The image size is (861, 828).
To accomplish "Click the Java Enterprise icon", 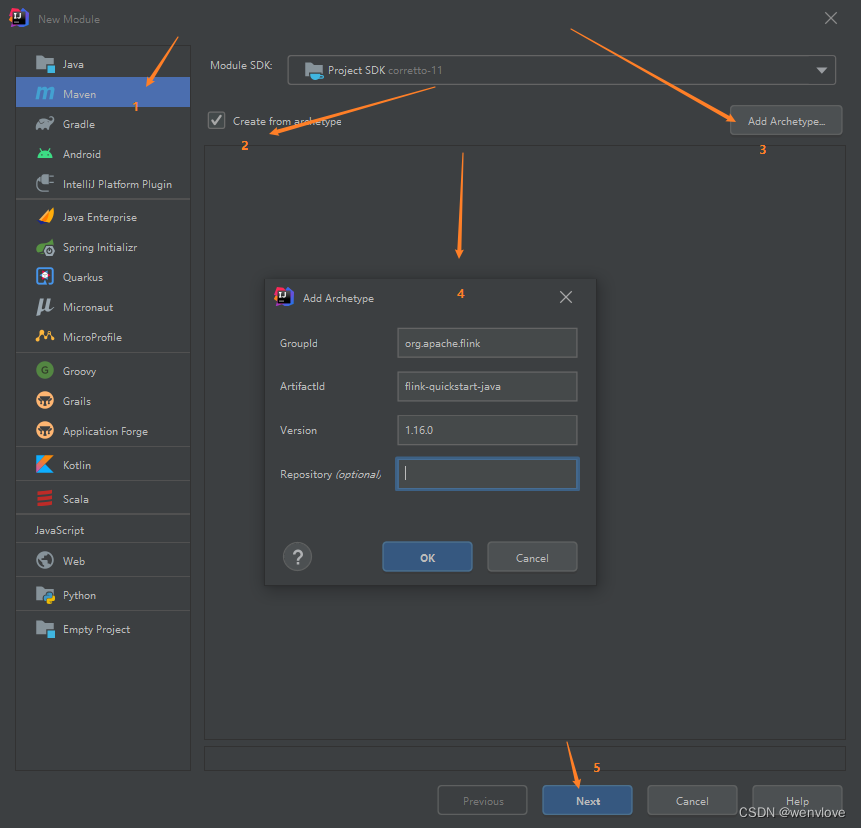I will tap(46, 216).
